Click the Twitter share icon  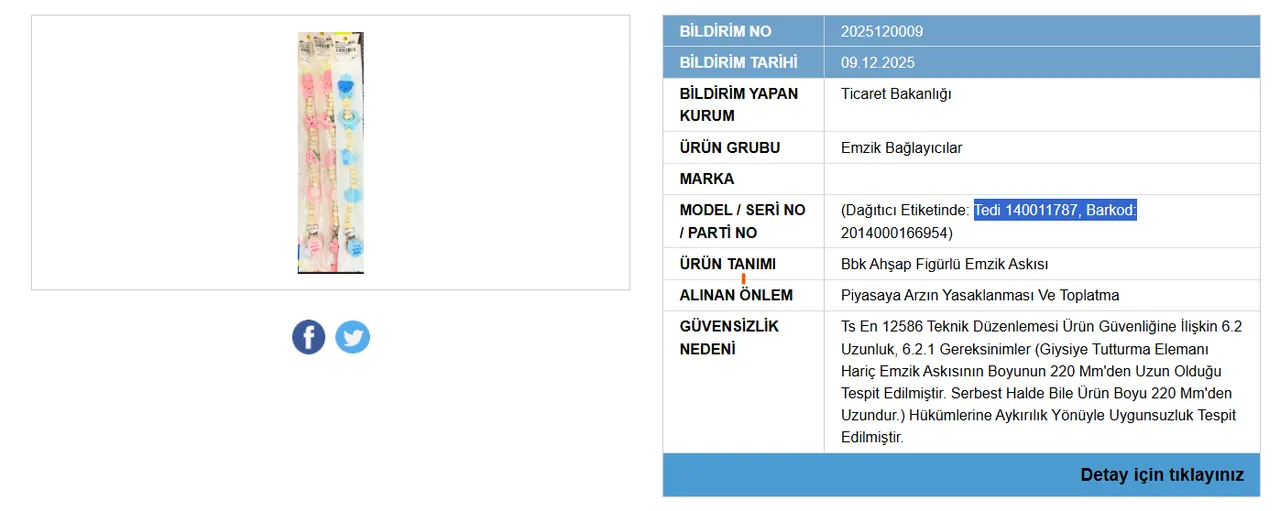tap(352, 337)
